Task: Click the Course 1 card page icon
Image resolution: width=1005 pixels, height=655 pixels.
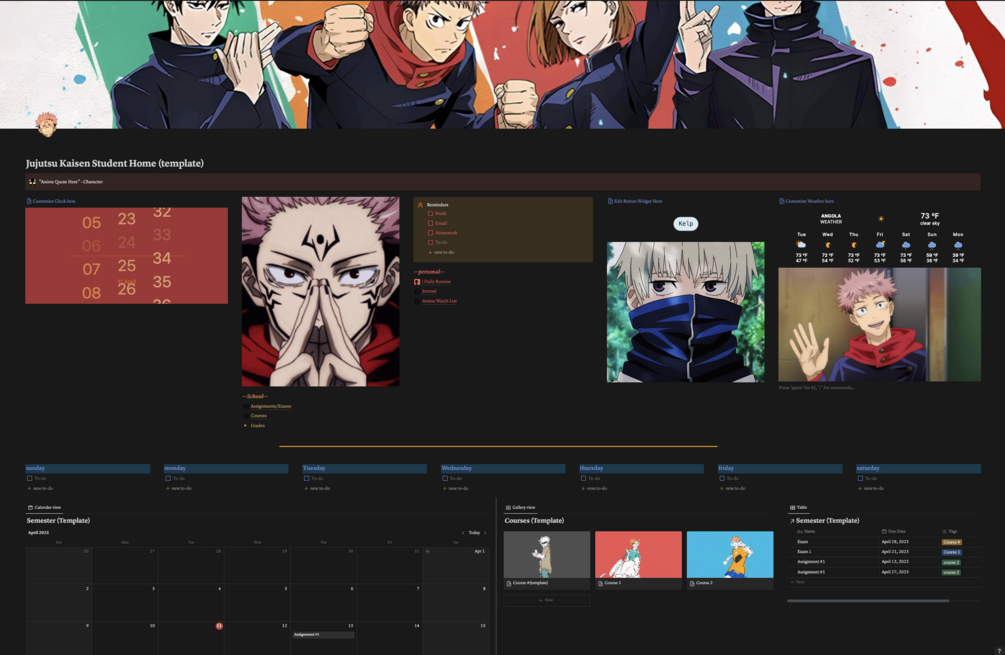Action: pyautogui.click(x=600, y=583)
